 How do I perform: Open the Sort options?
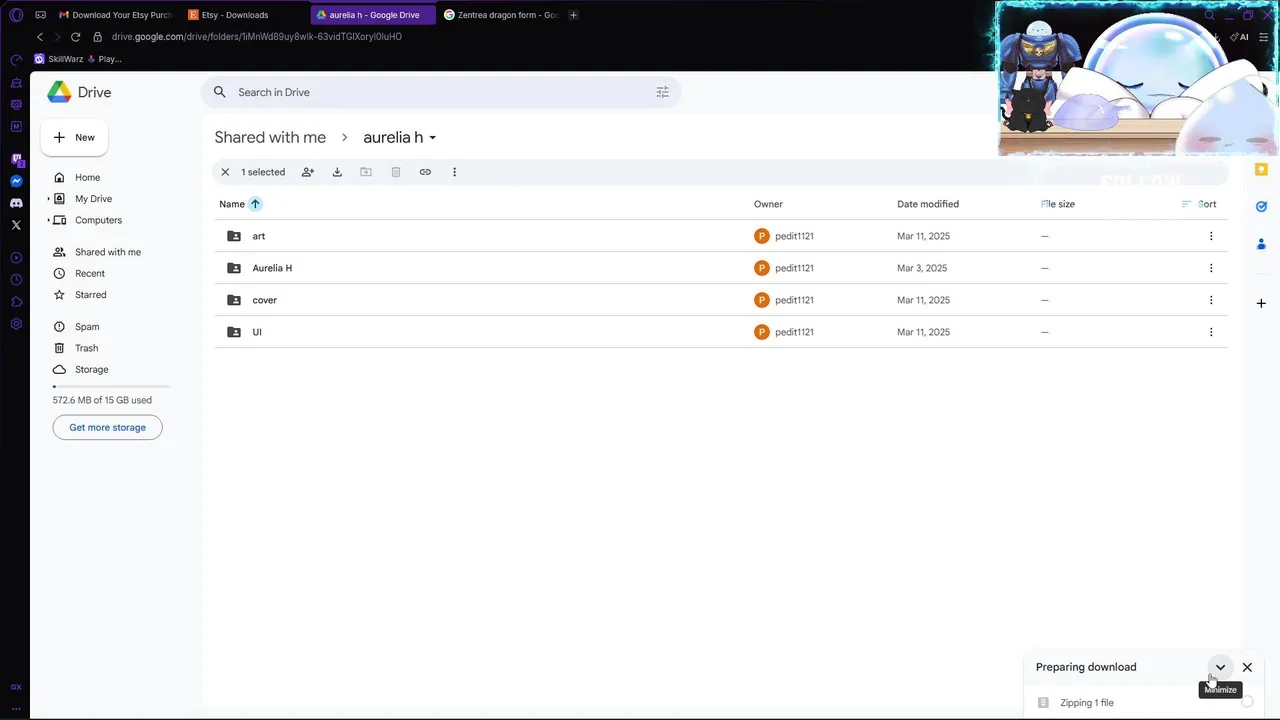(x=1199, y=204)
